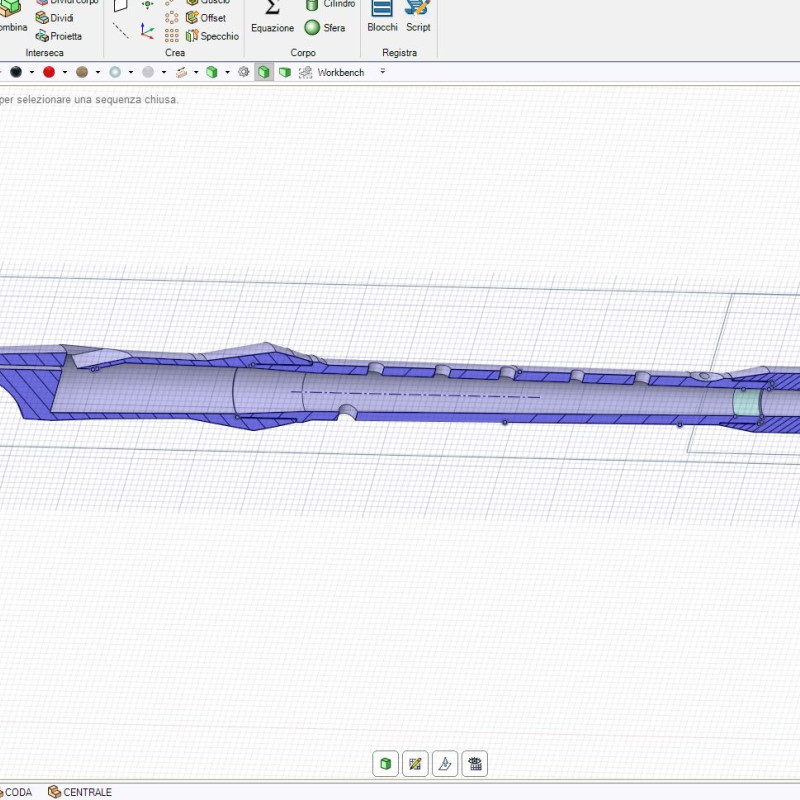Choose the Proietta tool
Screen dimensions: 800x800
pyautogui.click(x=58, y=36)
